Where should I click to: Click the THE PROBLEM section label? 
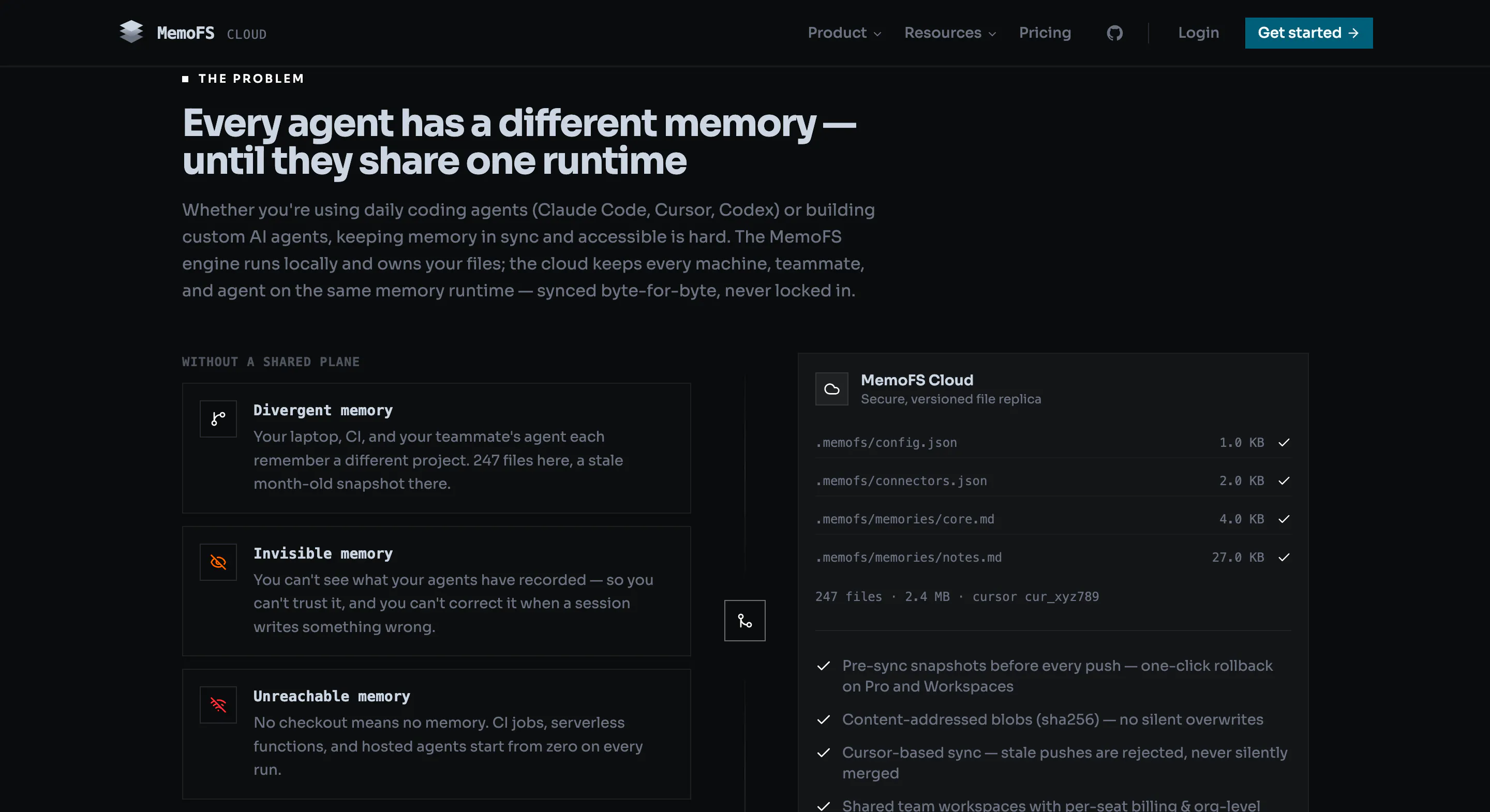[251, 79]
